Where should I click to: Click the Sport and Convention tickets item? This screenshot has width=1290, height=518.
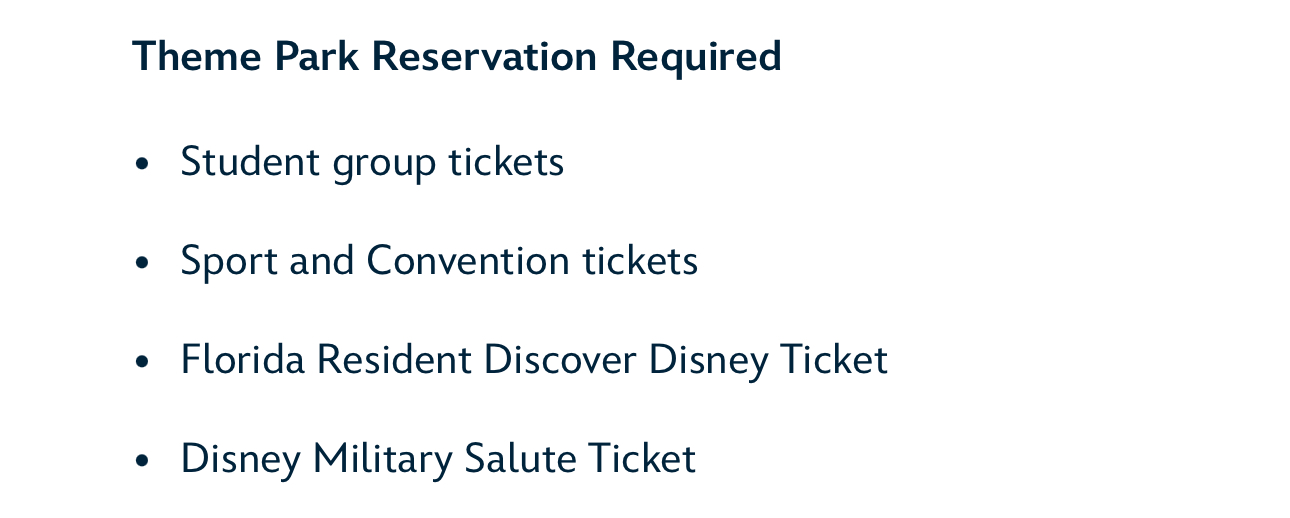(439, 262)
